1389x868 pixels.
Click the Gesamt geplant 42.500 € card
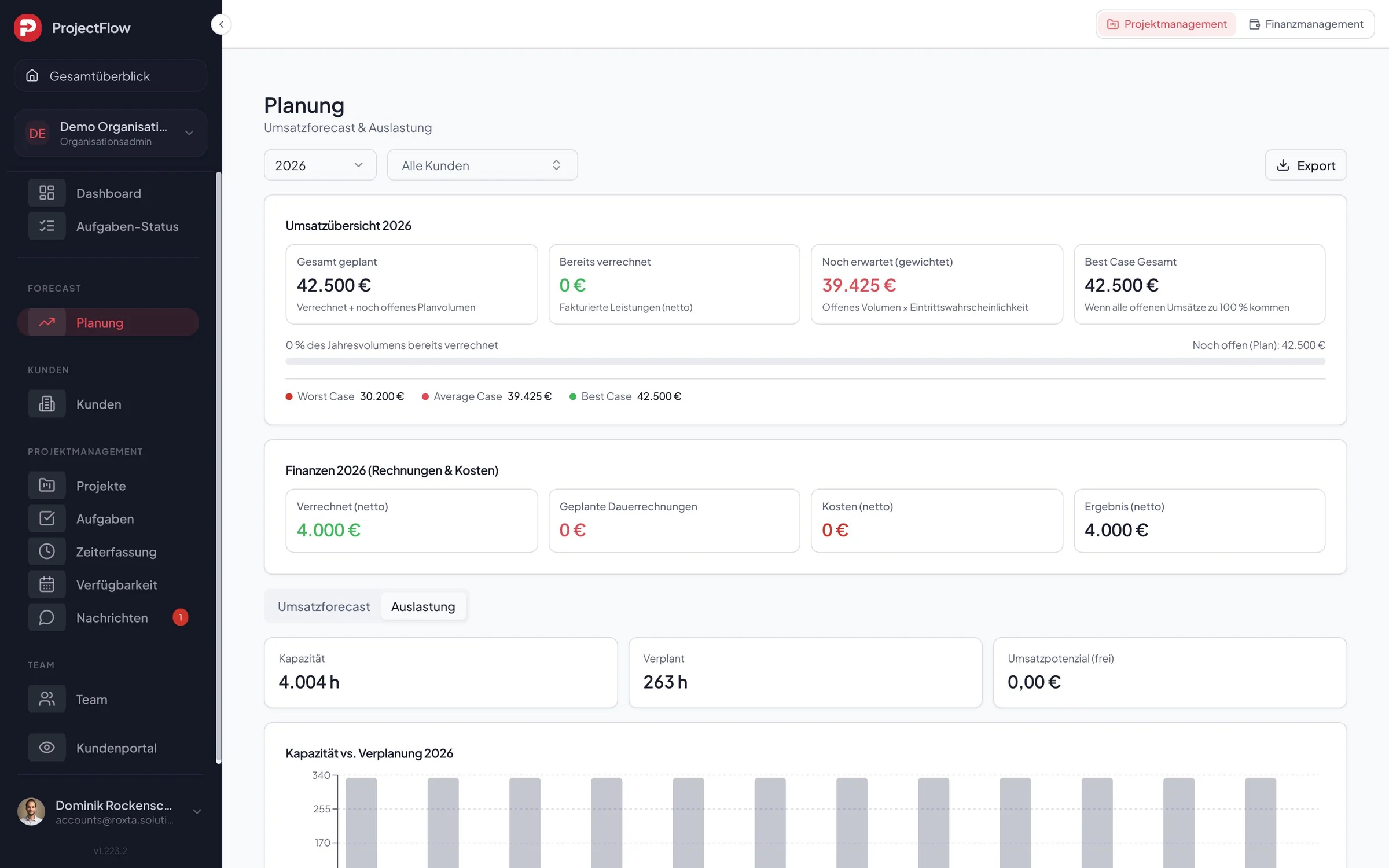[x=411, y=284]
